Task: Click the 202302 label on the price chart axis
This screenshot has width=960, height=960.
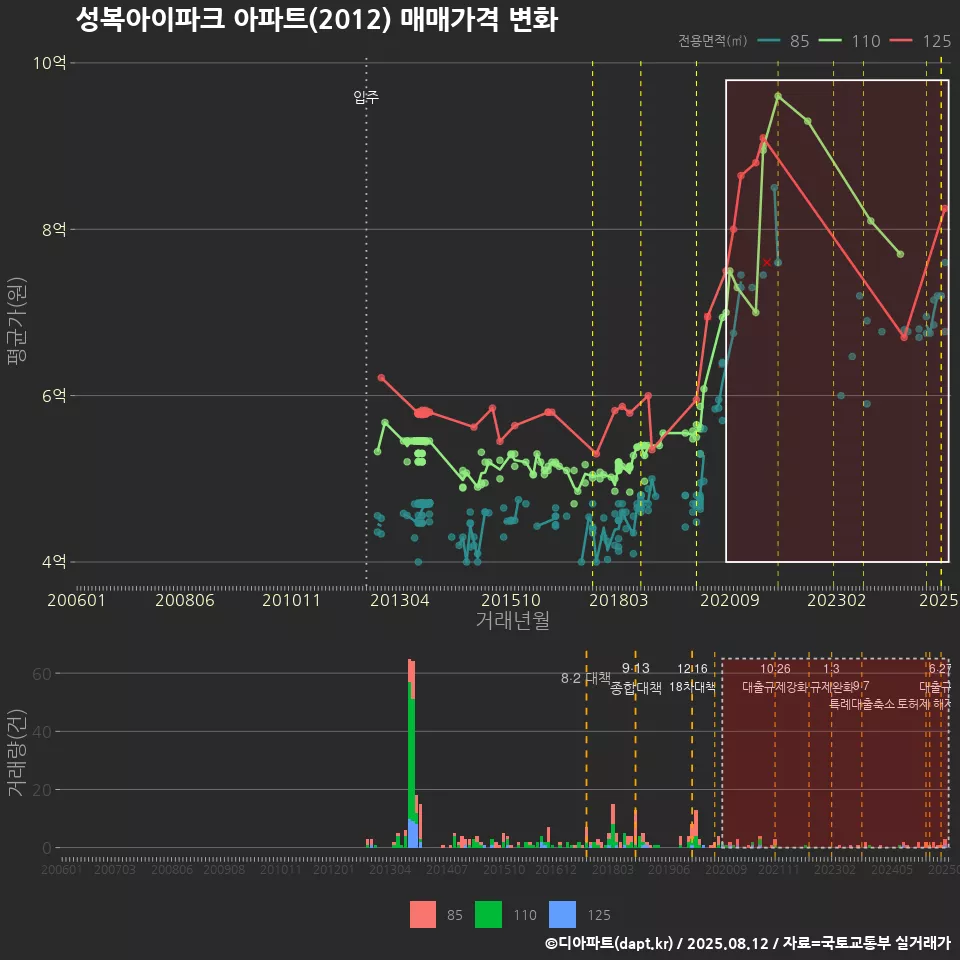Action: tap(836, 600)
